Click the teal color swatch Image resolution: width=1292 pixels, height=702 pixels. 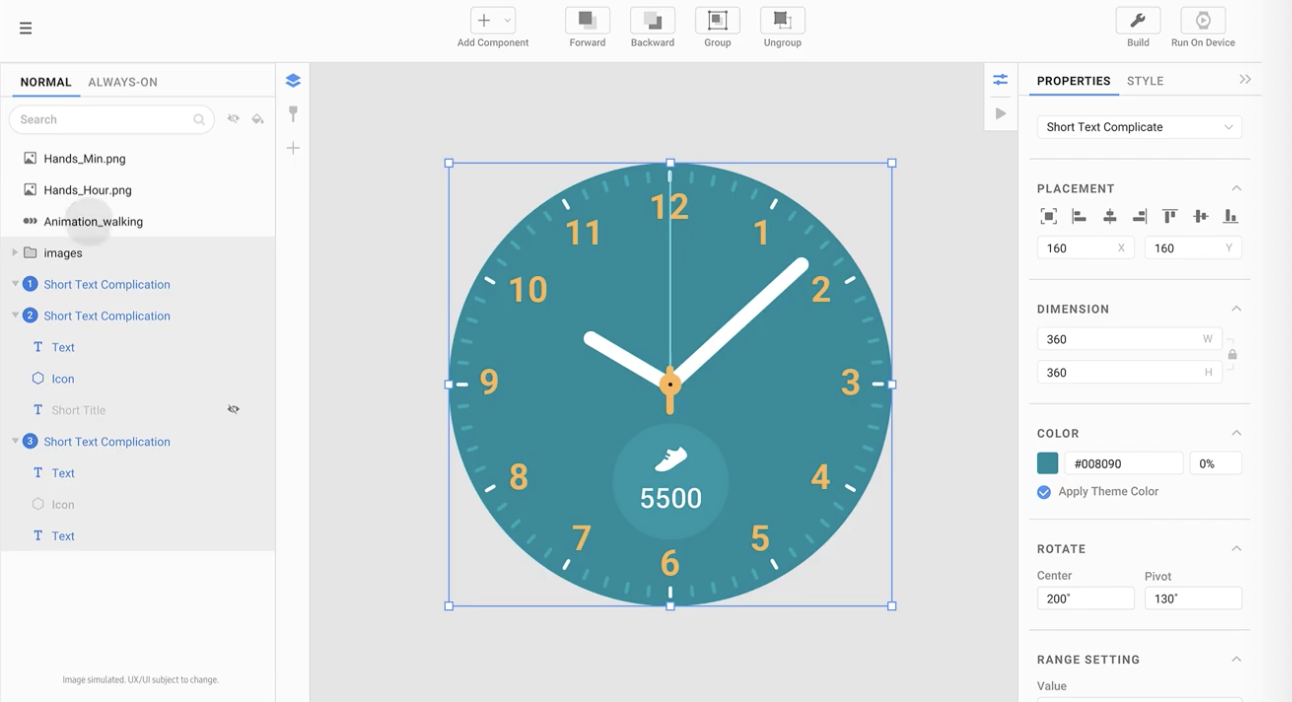1047,463
